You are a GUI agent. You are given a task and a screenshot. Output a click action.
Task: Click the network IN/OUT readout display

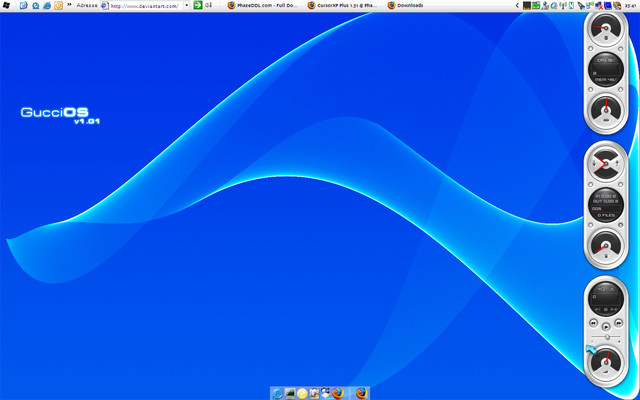pos(606,205)
